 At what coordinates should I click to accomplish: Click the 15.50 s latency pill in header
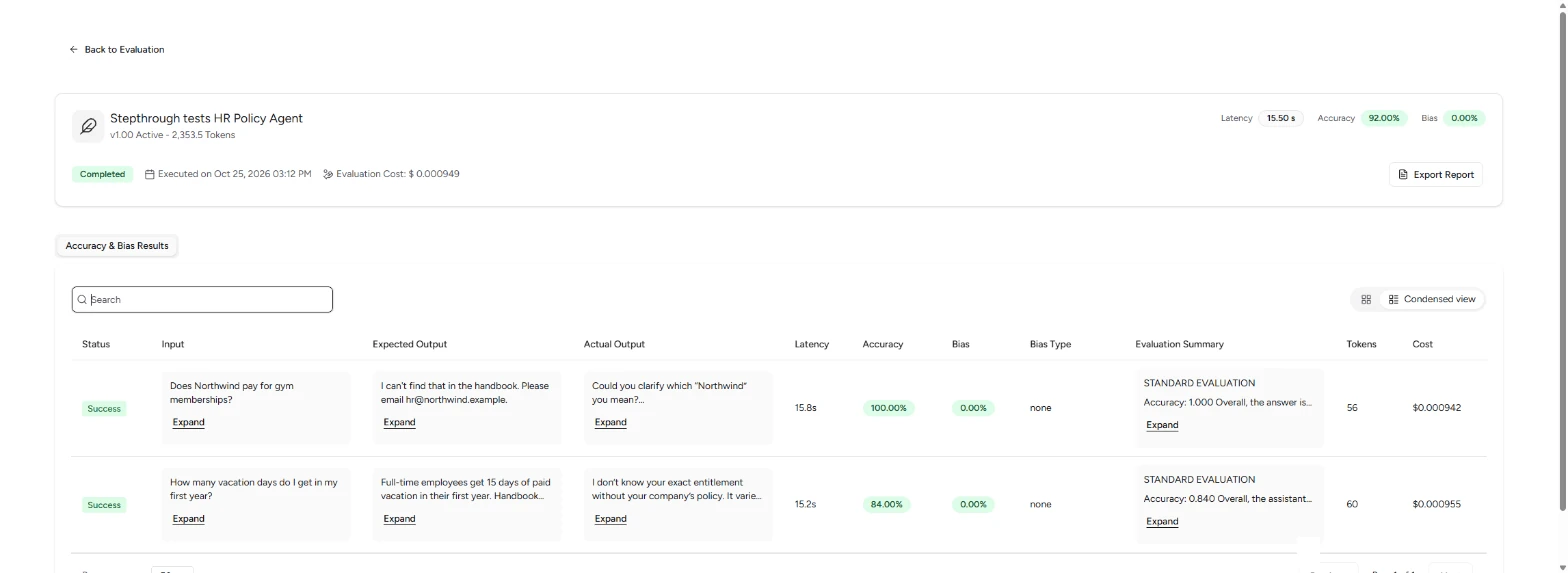[1280, 118]
